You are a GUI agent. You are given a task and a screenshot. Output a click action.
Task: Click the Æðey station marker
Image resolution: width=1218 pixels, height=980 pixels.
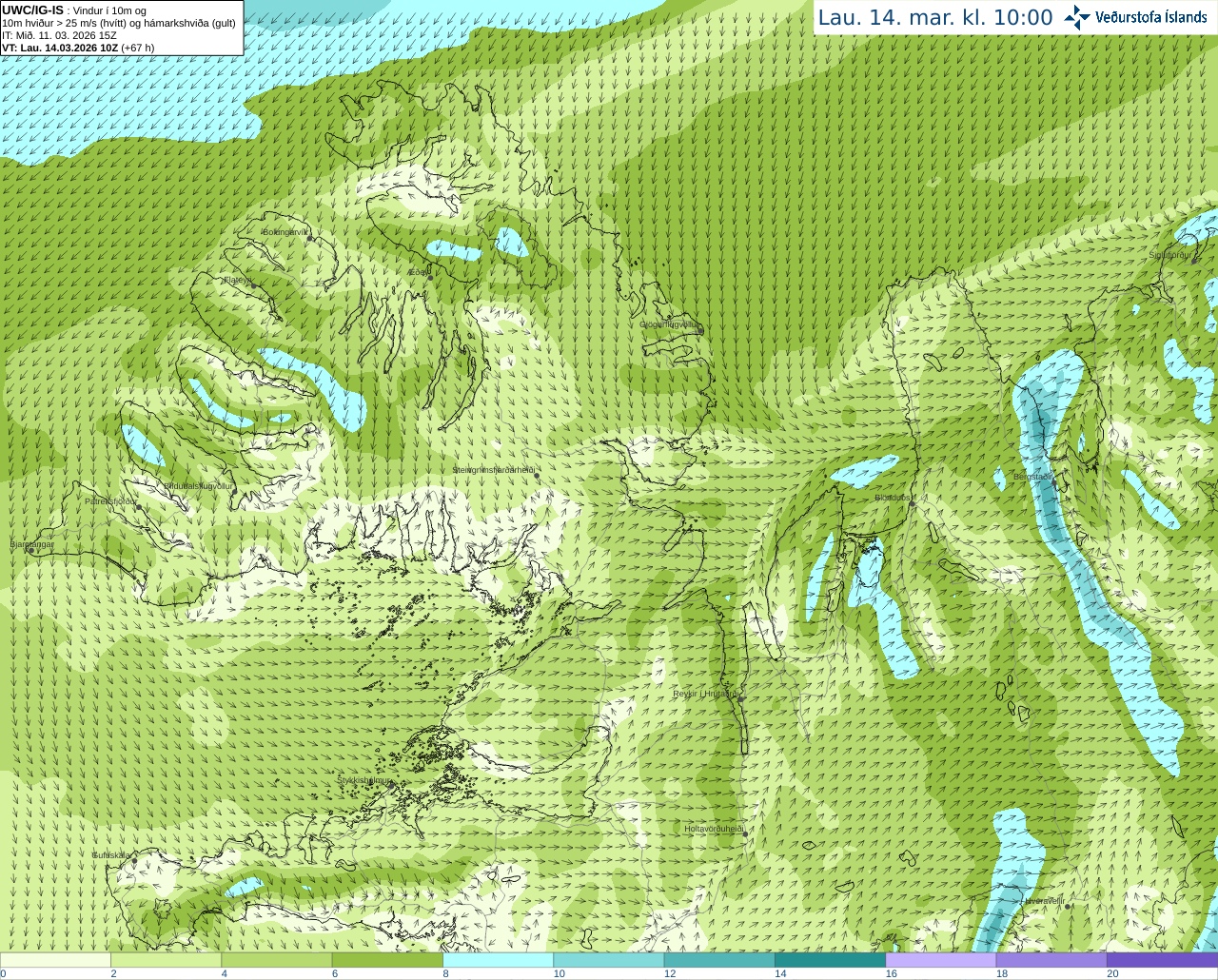point(430,278)
